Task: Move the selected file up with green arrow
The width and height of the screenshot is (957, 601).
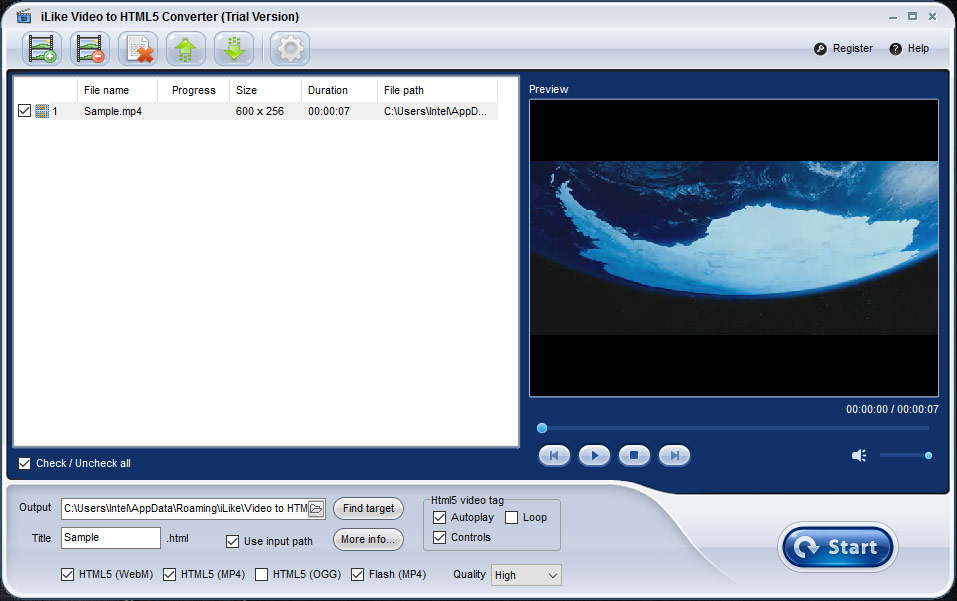Action: point(186,48)
